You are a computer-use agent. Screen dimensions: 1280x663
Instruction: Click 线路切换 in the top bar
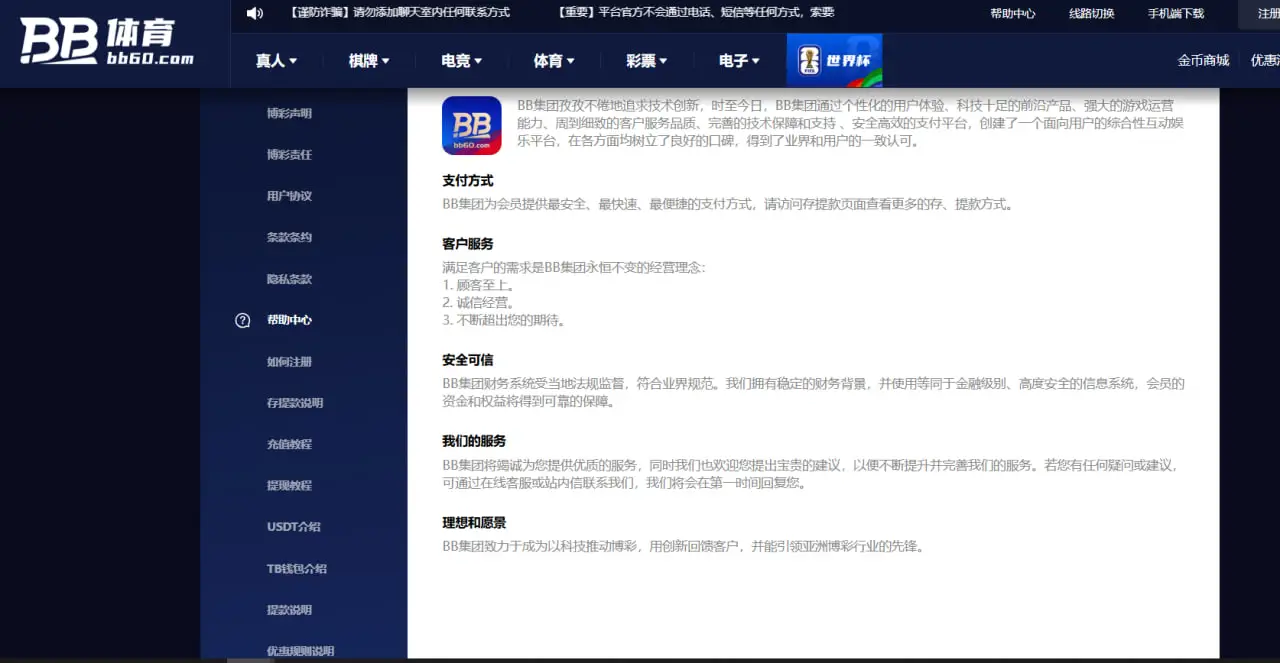[1092, 14]
